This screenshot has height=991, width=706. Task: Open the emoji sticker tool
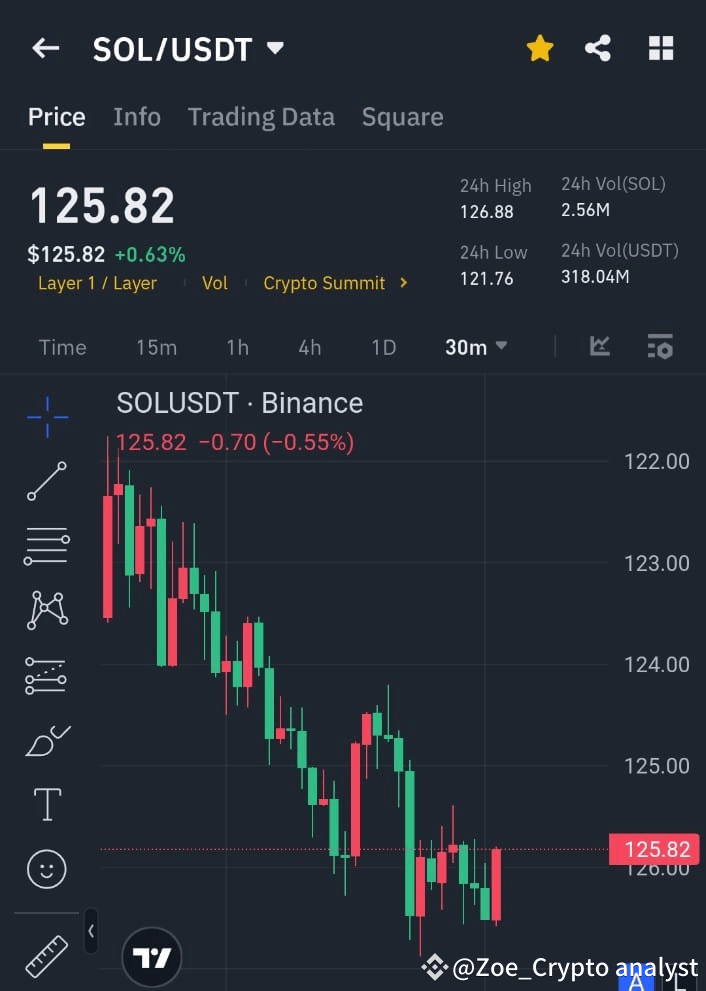(x=46, y=868)
